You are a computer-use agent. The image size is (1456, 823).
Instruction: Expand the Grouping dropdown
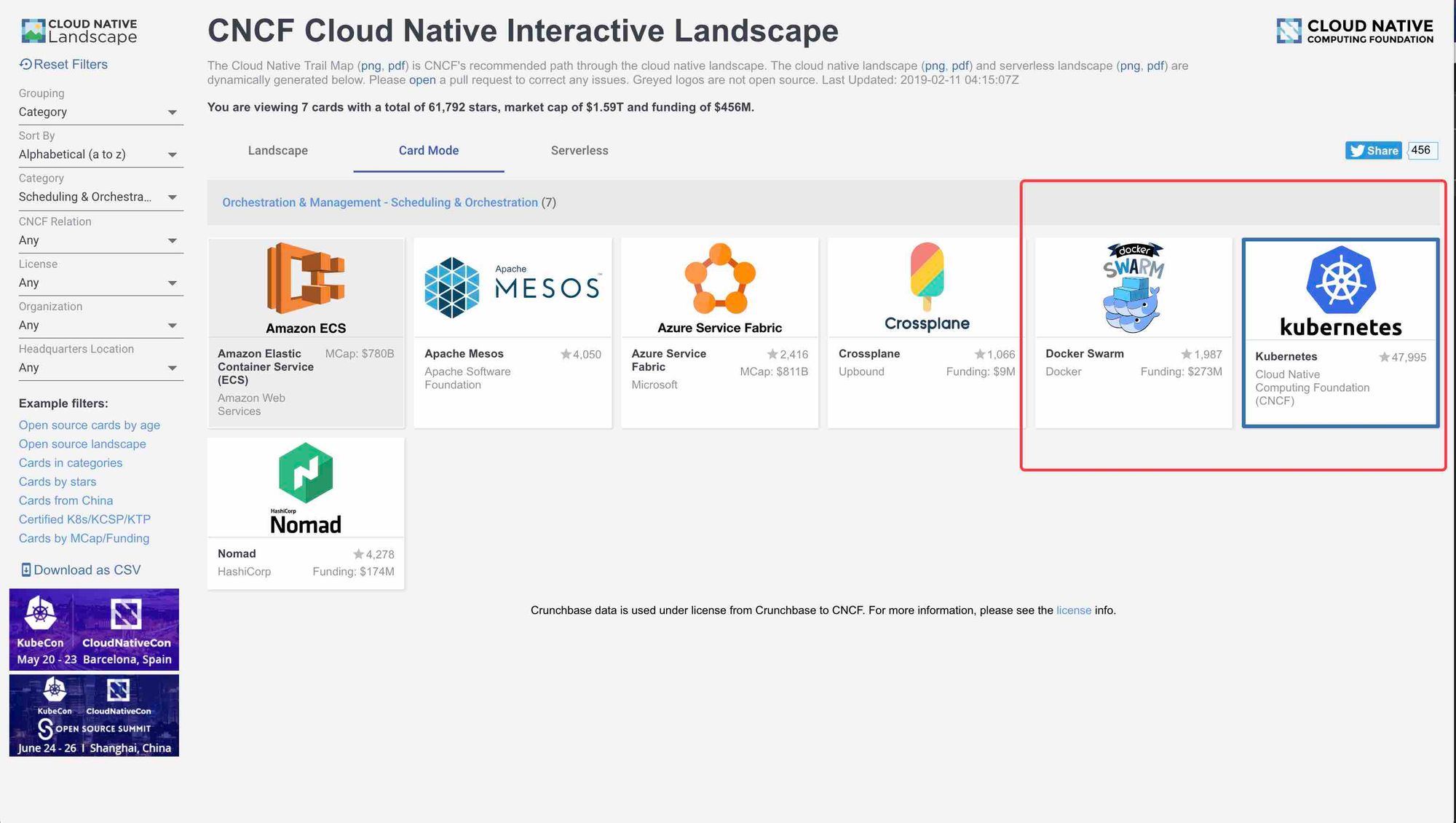click(x=98, y=112)
